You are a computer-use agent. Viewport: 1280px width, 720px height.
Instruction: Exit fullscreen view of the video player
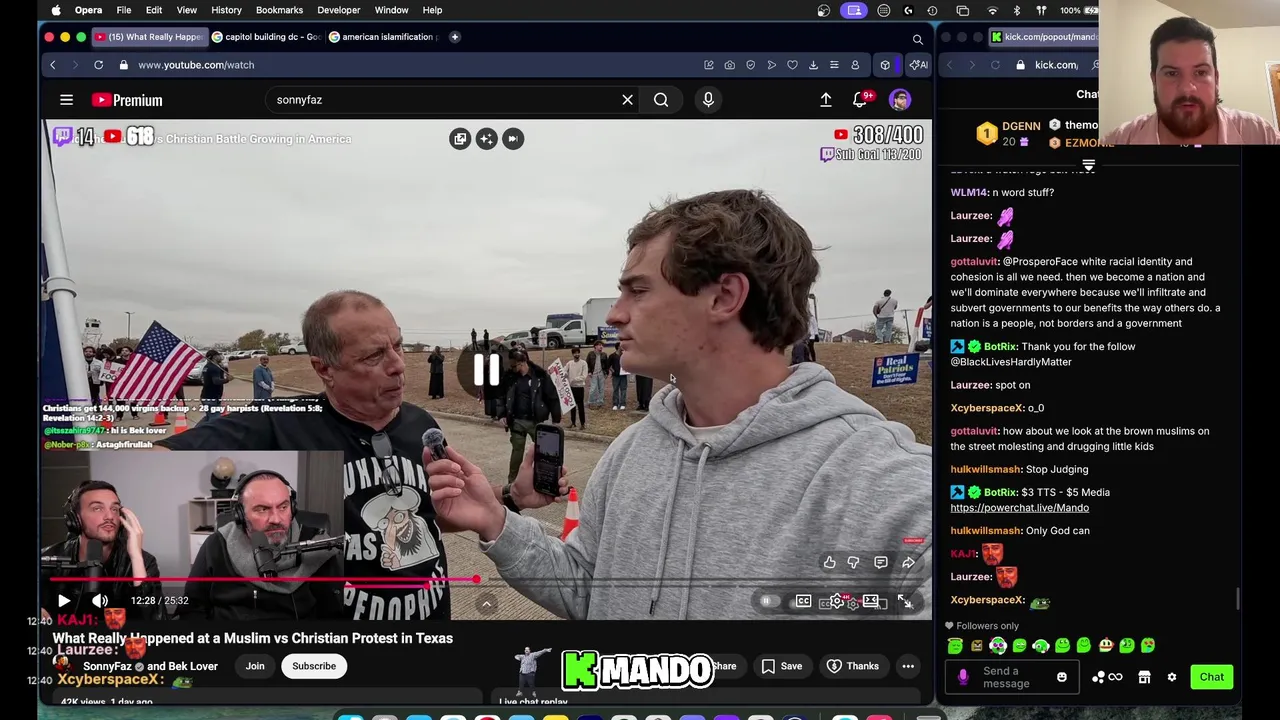905,602
